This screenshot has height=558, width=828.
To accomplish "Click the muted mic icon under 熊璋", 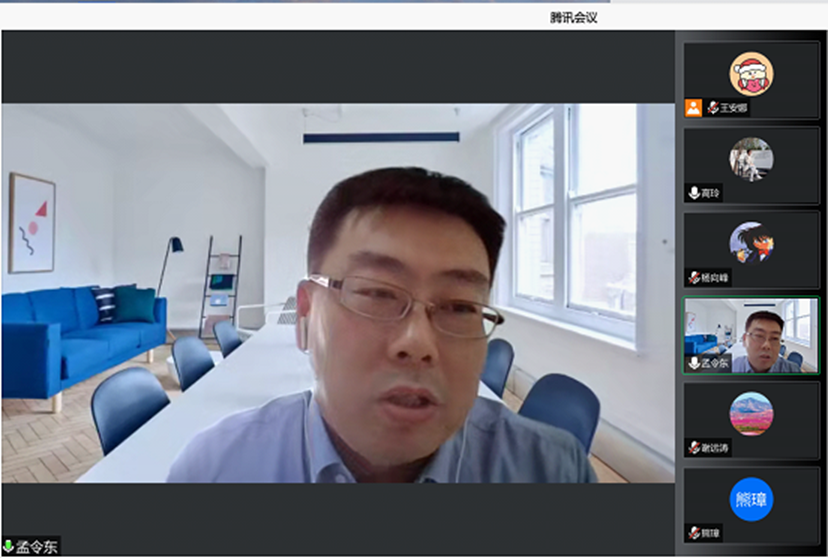I will [693, 533].
